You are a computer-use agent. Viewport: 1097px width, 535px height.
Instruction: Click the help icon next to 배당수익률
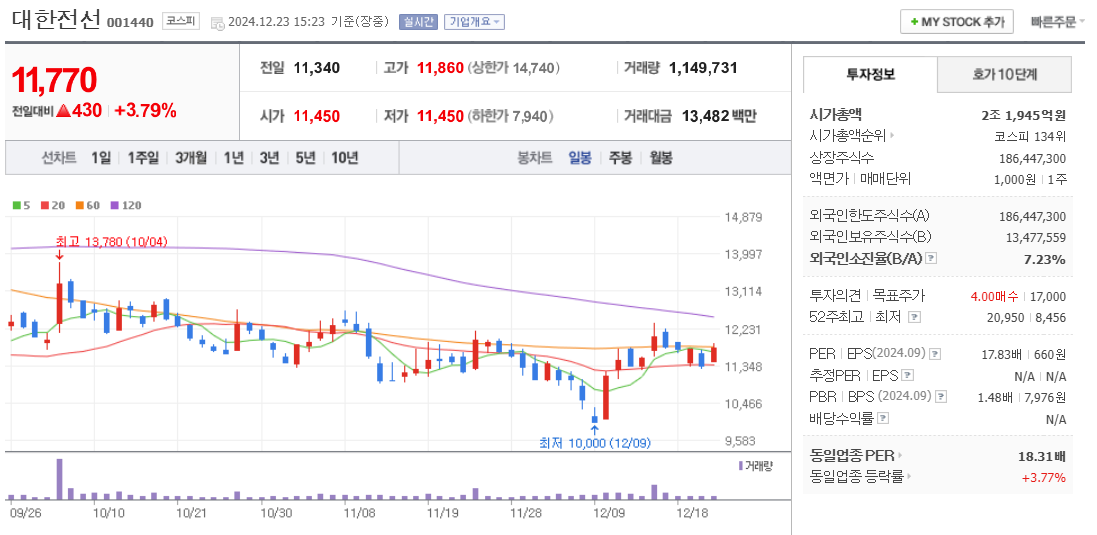[x=884, y=418]
